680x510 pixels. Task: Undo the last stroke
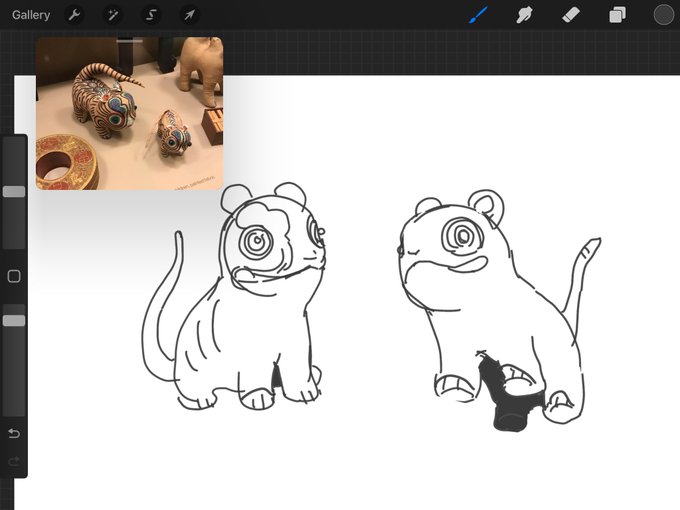(x=14, y=433)
